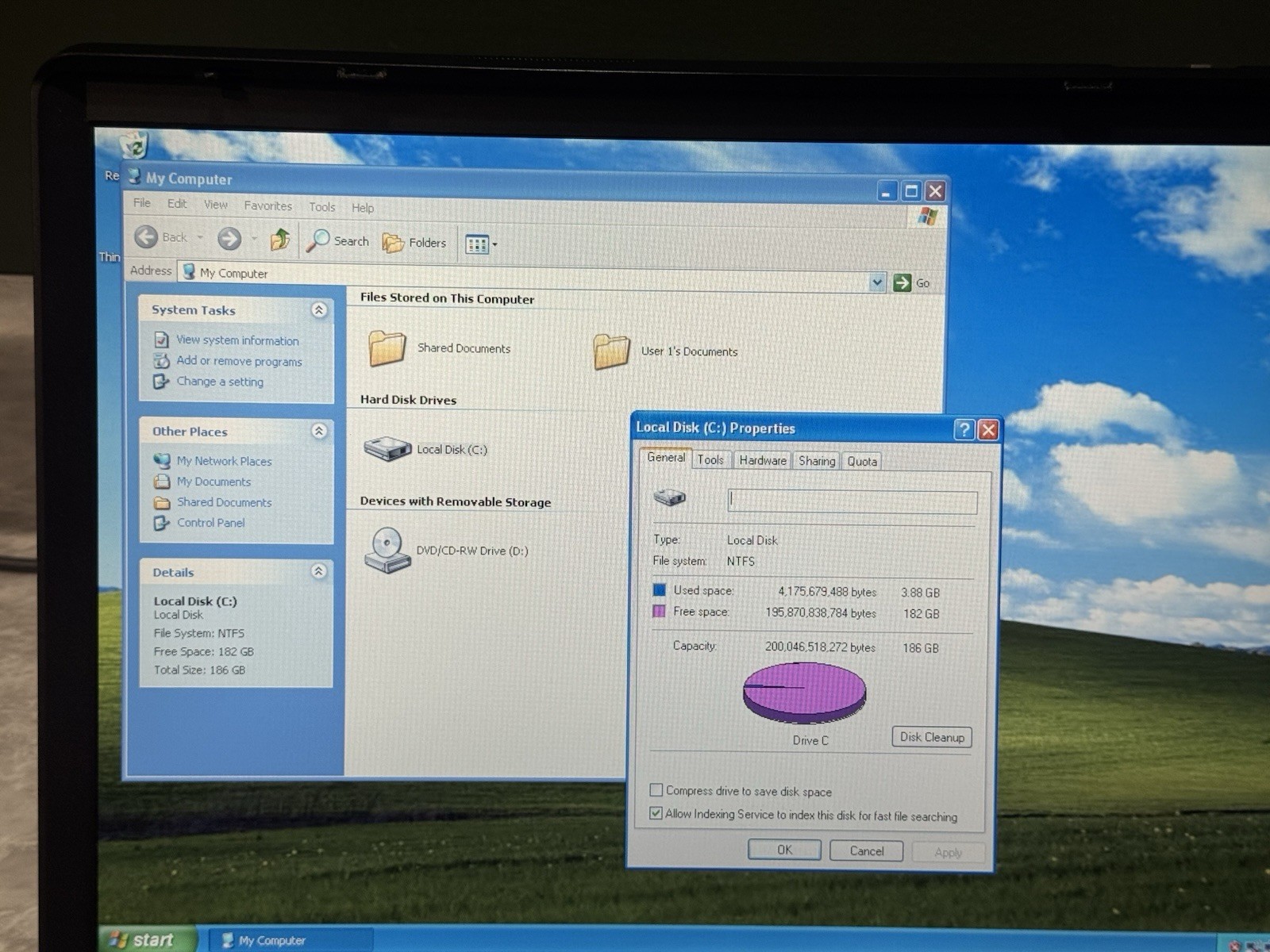Select the Local Disk (C:) drive icon
Screen dimensions: 1270x952
[x=387, y=449]
